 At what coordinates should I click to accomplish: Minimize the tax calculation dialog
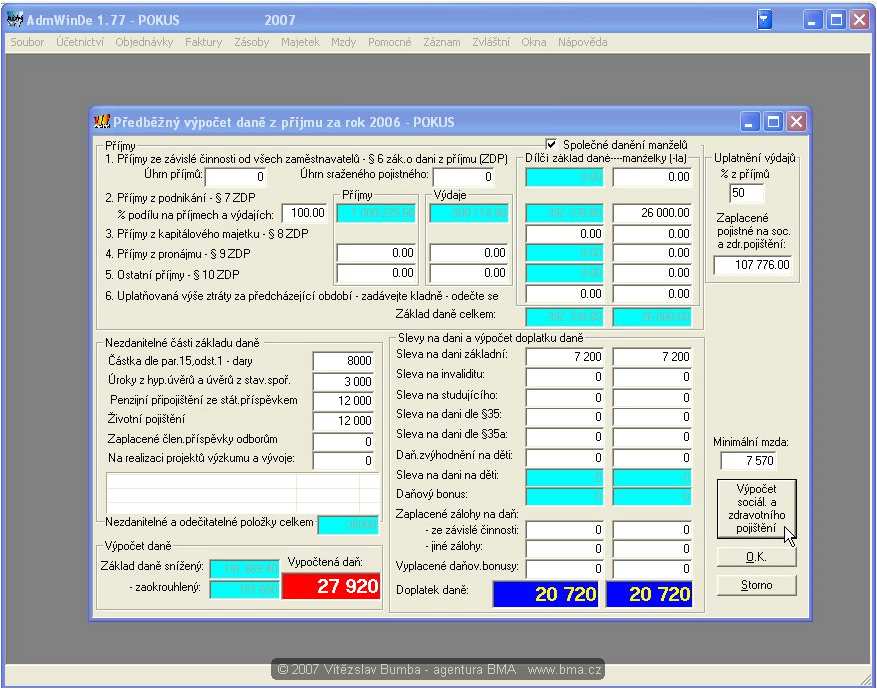749,121
